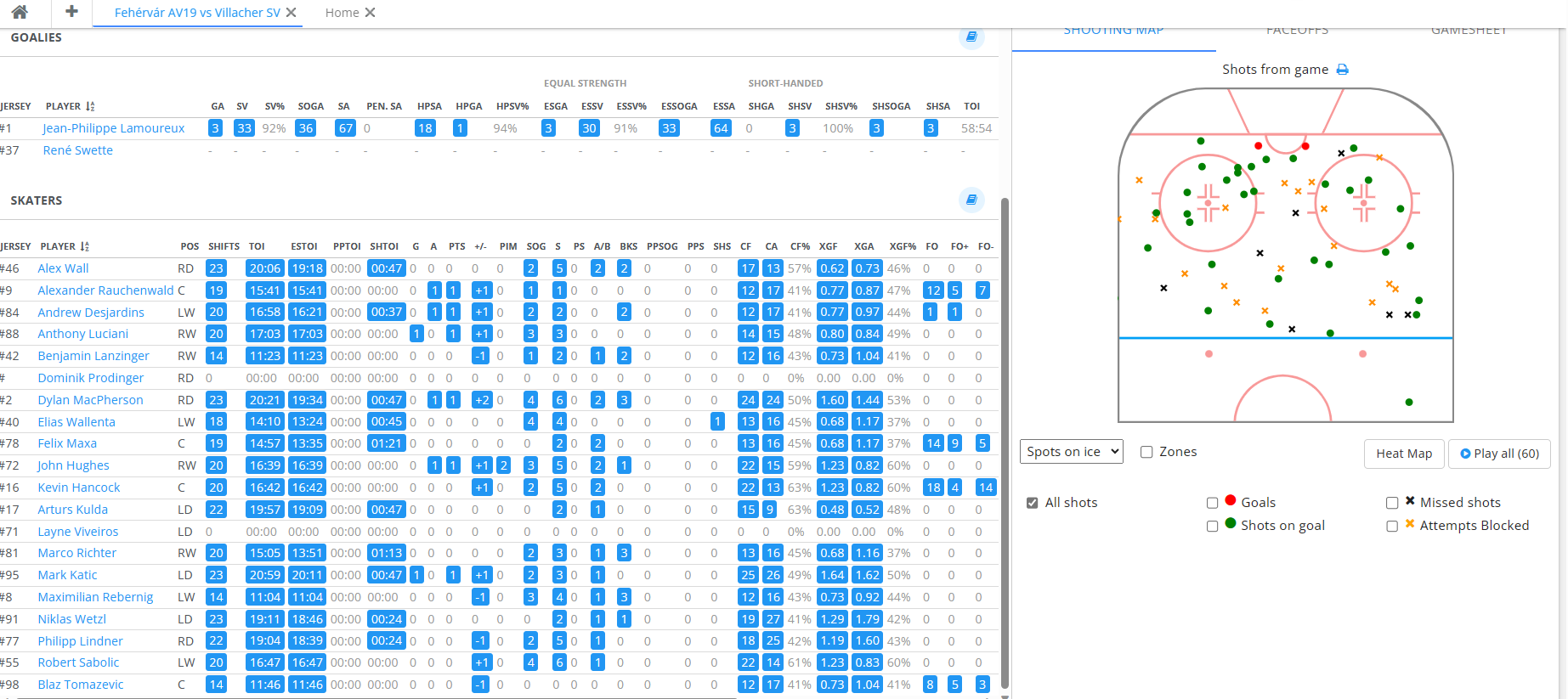Switch to the Home tab
The width and height of the screenshot is (1568, 699).
[342, 13]
